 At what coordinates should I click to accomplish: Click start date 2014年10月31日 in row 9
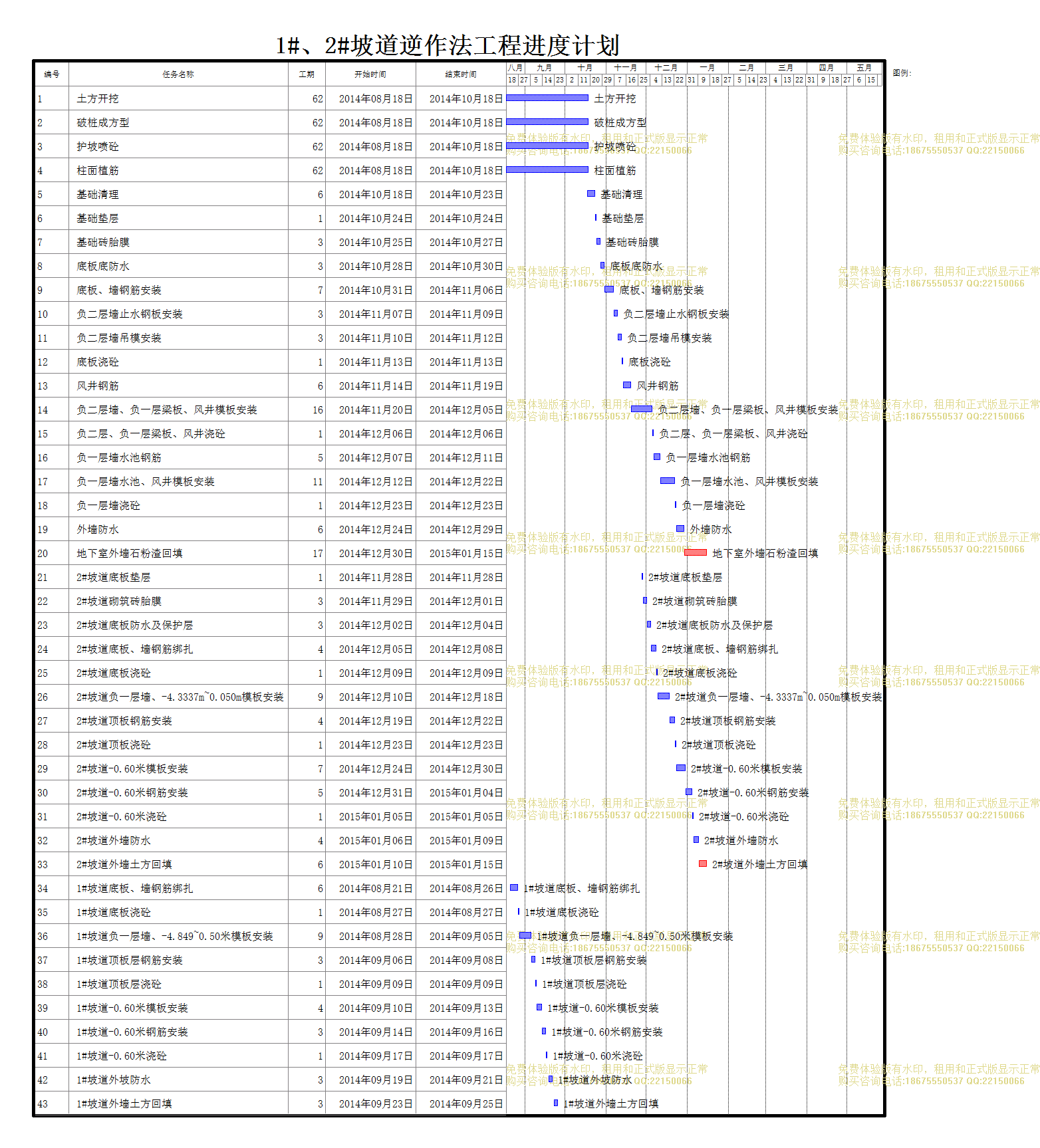376,290
